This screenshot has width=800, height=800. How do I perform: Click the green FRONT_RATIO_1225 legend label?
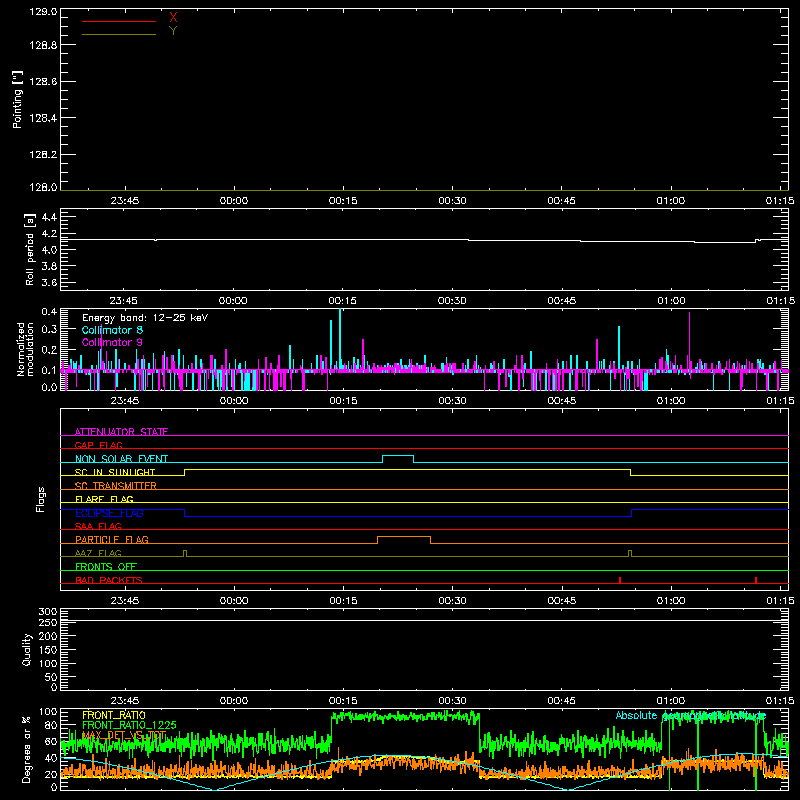[x=129, y=725]
